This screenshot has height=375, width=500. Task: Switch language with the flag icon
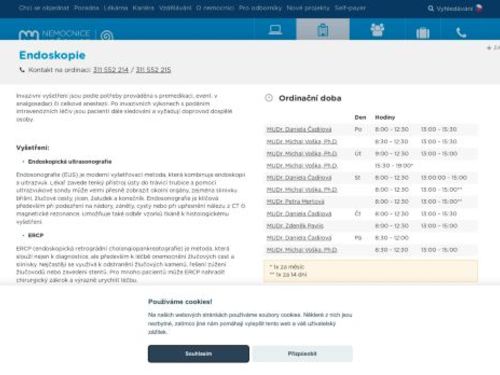click(479, 8)
